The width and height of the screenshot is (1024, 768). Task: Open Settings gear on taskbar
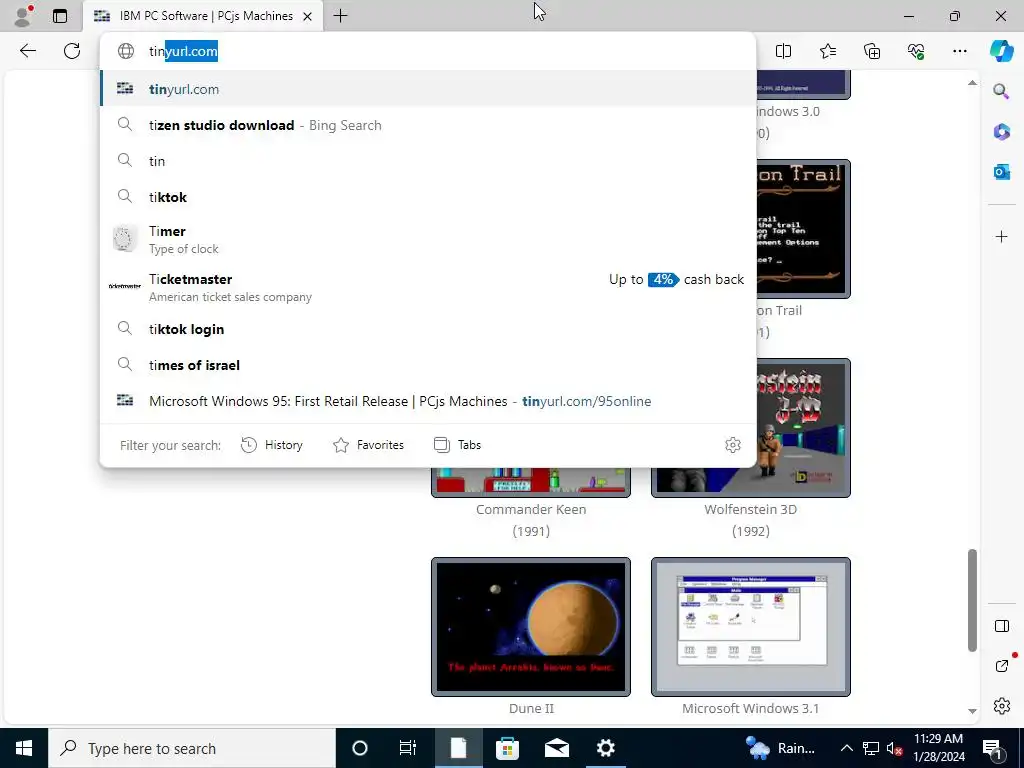pos(605,748)
